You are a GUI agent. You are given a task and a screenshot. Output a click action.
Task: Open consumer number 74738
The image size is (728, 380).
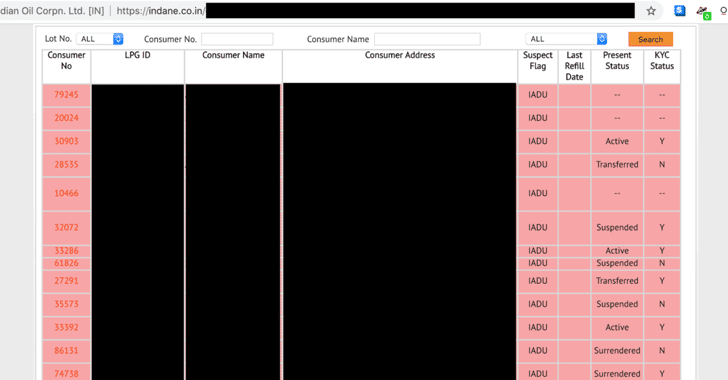66,373
